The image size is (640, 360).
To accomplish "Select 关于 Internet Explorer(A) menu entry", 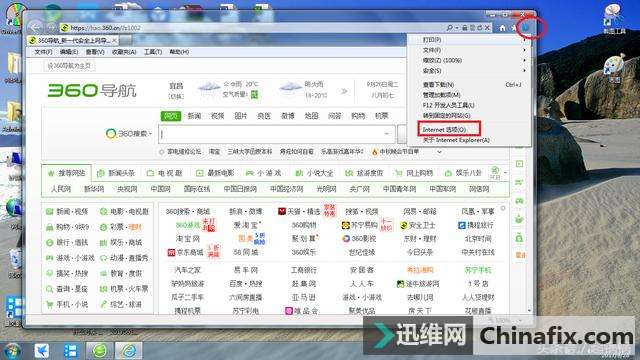I will click(456, 140).
